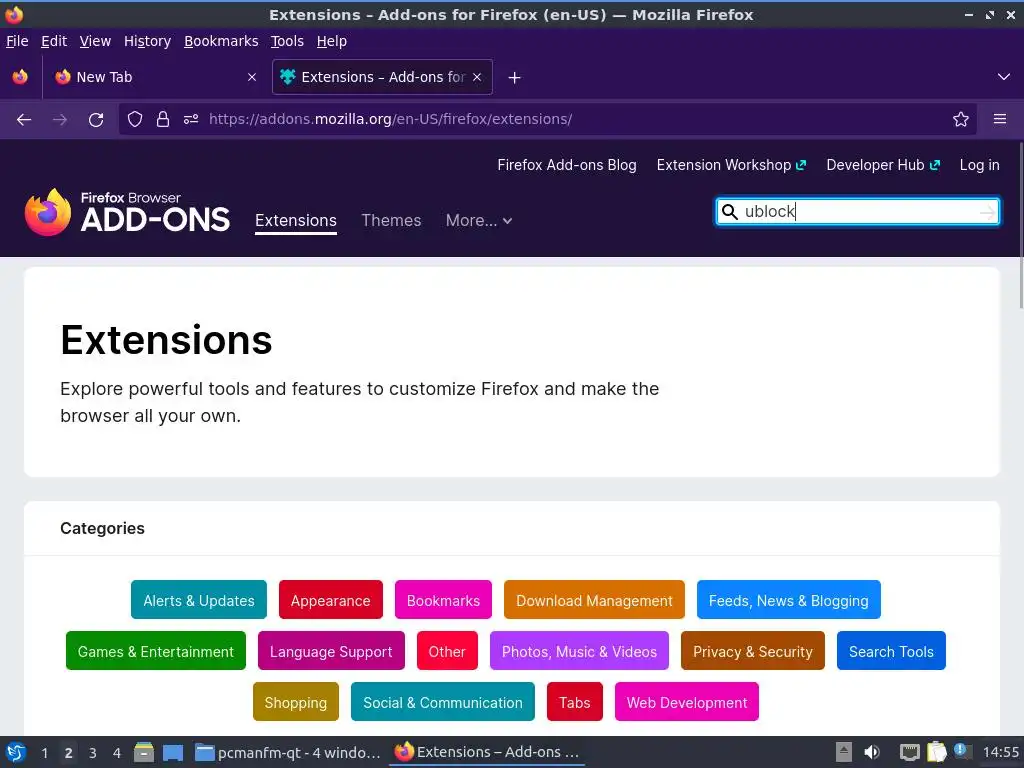This screenshot has width=1024, height=768.
Task: Open network tray icon
Action: (909, 752)
